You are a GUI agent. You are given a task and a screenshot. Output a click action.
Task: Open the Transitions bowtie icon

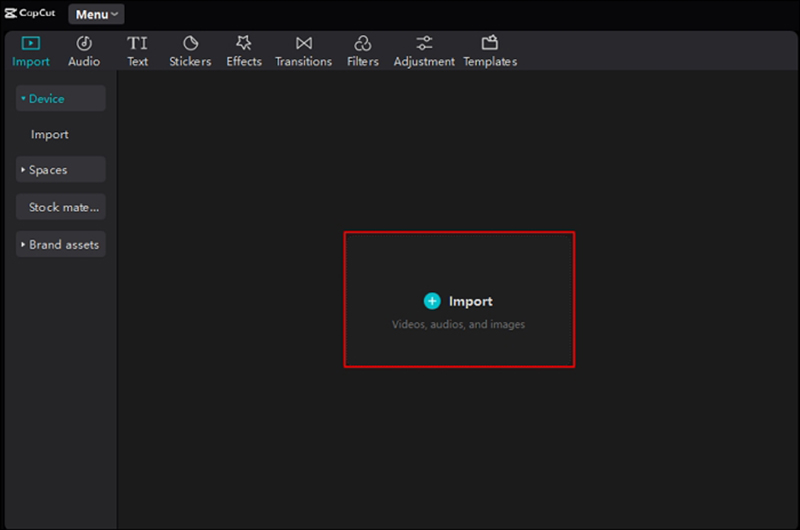pyautogui.click(x=303, y=44)
